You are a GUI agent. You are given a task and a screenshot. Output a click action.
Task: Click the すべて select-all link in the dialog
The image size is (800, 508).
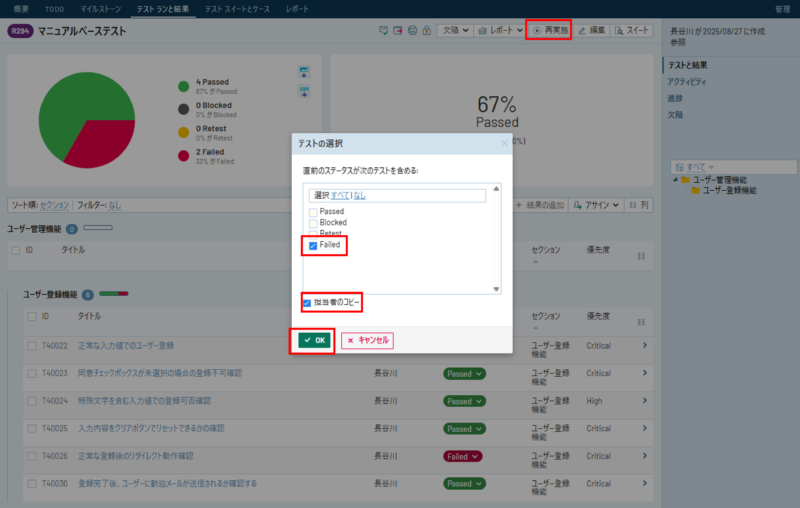[x=340, y=195]
